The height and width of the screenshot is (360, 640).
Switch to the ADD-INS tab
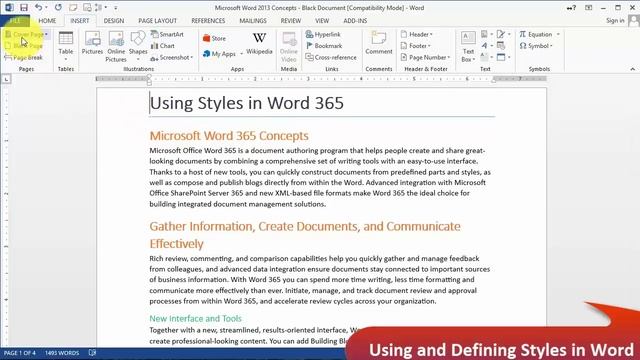pyautogui.click(x=355, y=21)
